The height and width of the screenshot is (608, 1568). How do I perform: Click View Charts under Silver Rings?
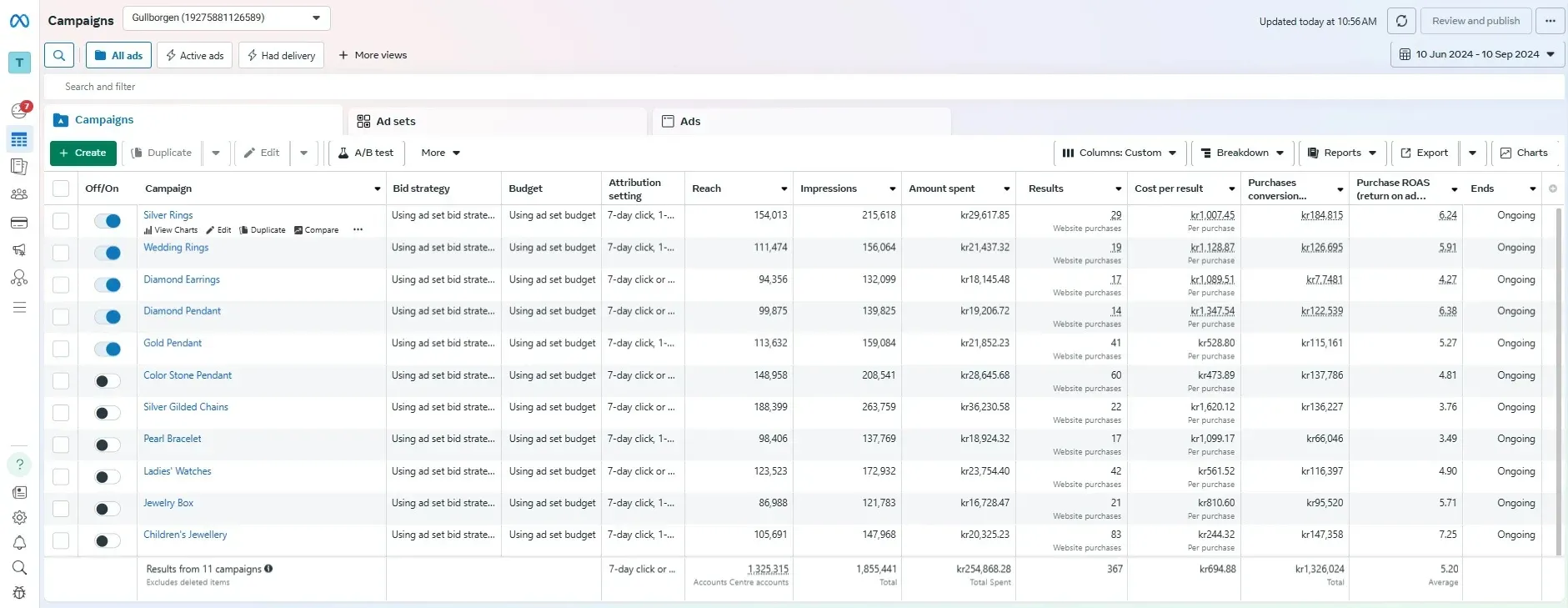pyautogui.click(x=171, y=230)
